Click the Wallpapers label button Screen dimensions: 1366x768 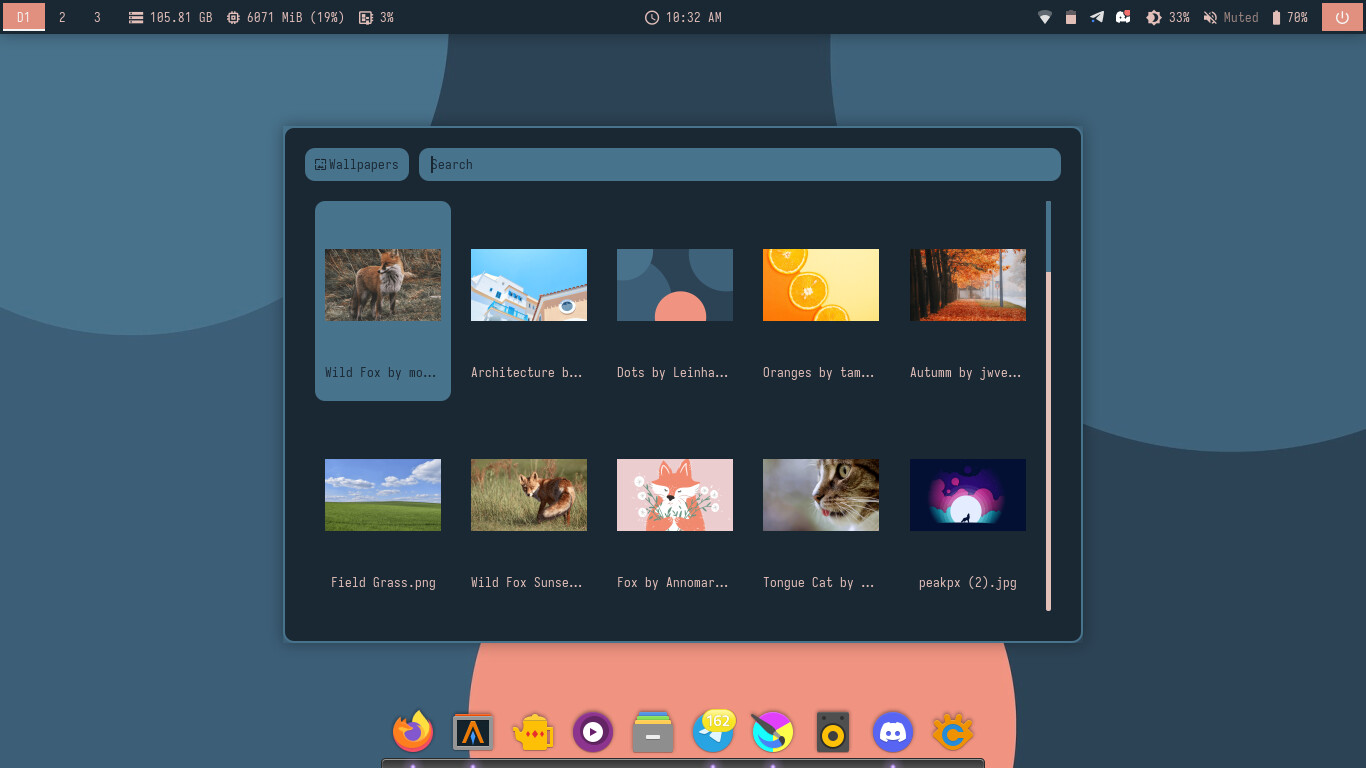pyautogui.click(x=357, y=165)
